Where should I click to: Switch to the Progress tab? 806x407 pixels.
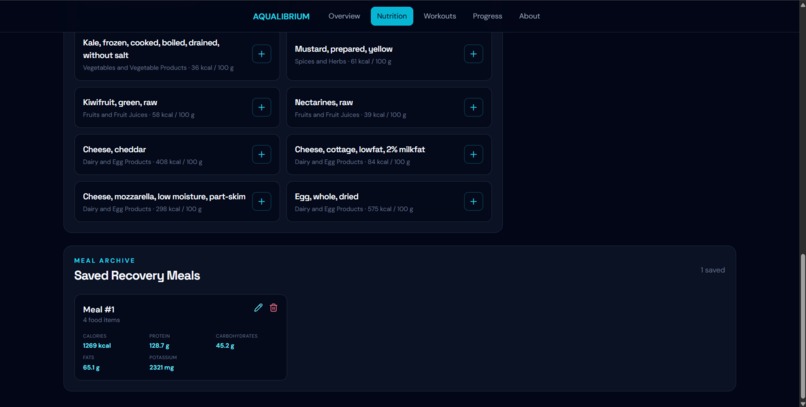pyautogui.click(x=487, y=16)
